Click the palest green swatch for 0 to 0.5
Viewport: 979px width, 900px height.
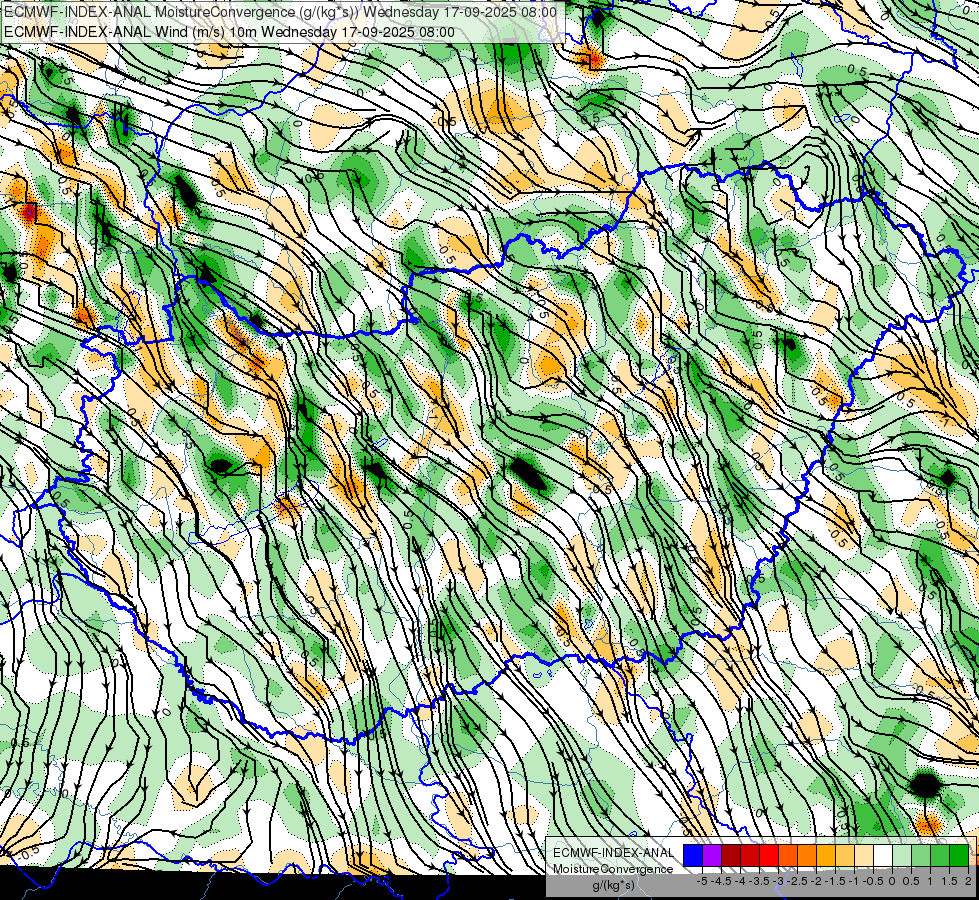click(x=902, y=856)
